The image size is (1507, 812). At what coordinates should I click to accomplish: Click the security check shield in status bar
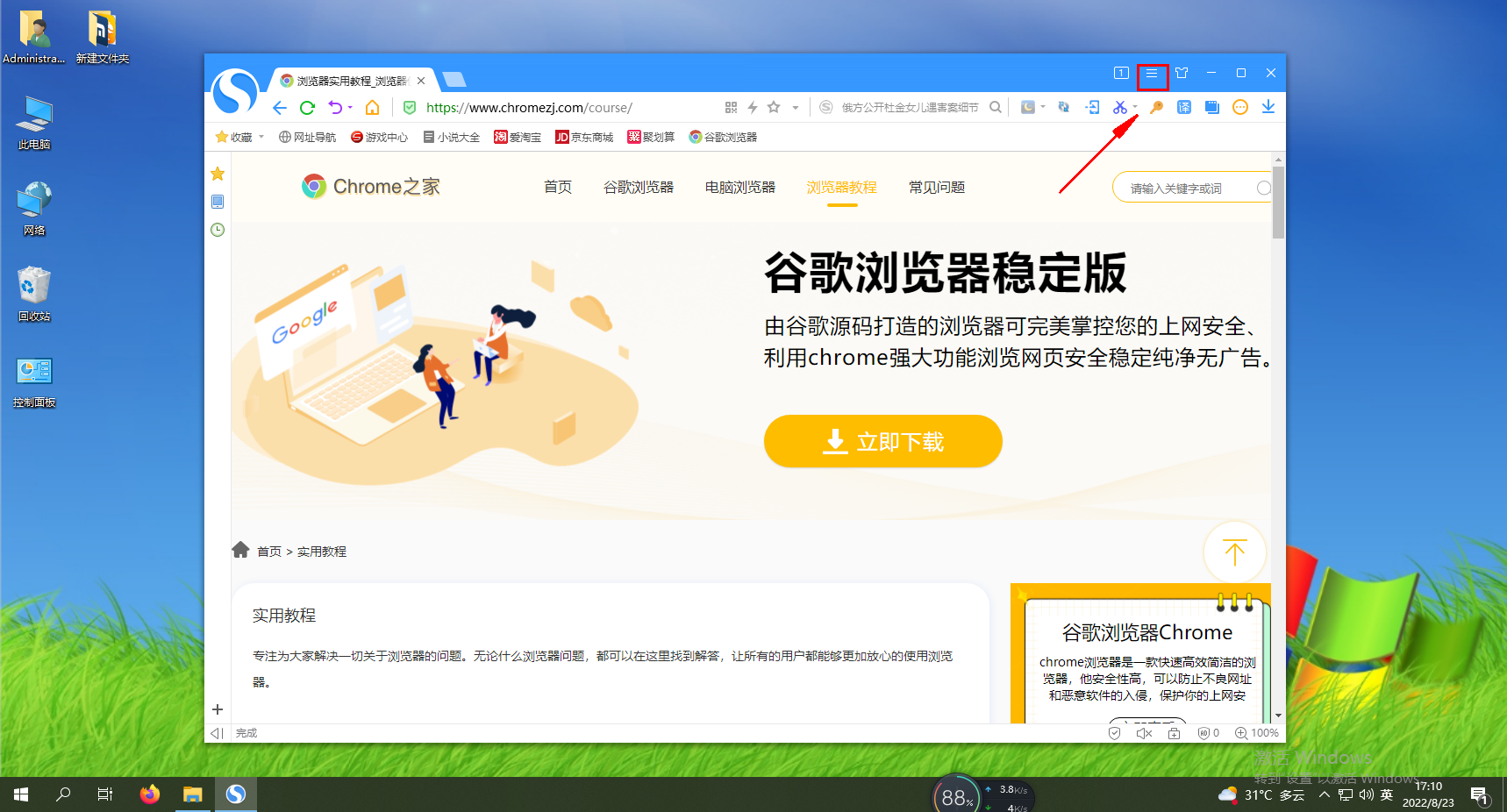[x=1114, y=733]
